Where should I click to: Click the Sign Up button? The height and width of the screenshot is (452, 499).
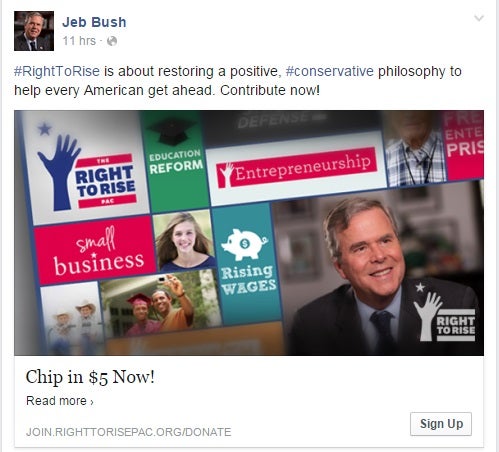(441, 424)
